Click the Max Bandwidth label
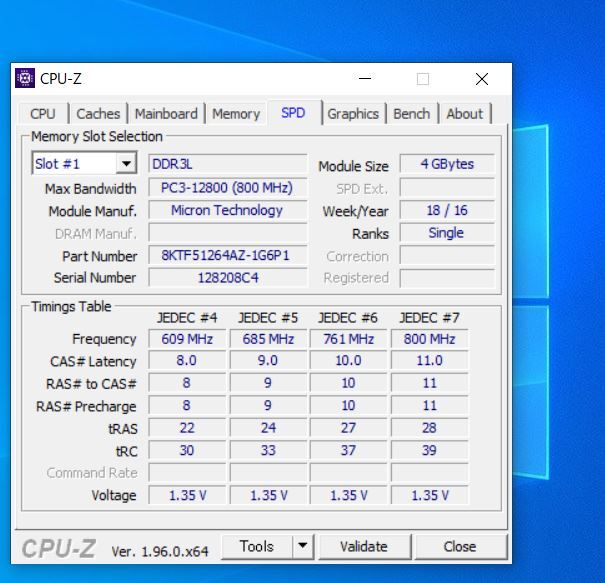 coord(91,189)
